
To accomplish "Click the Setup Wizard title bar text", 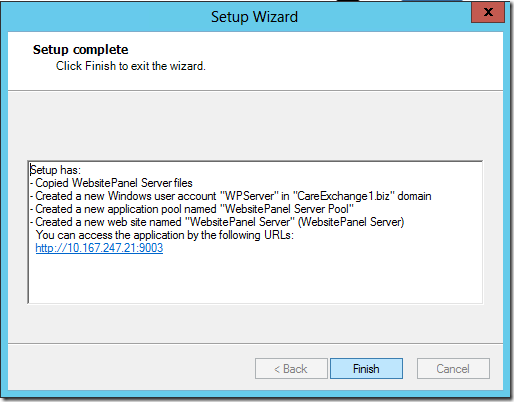I will (x=254, y=17).
